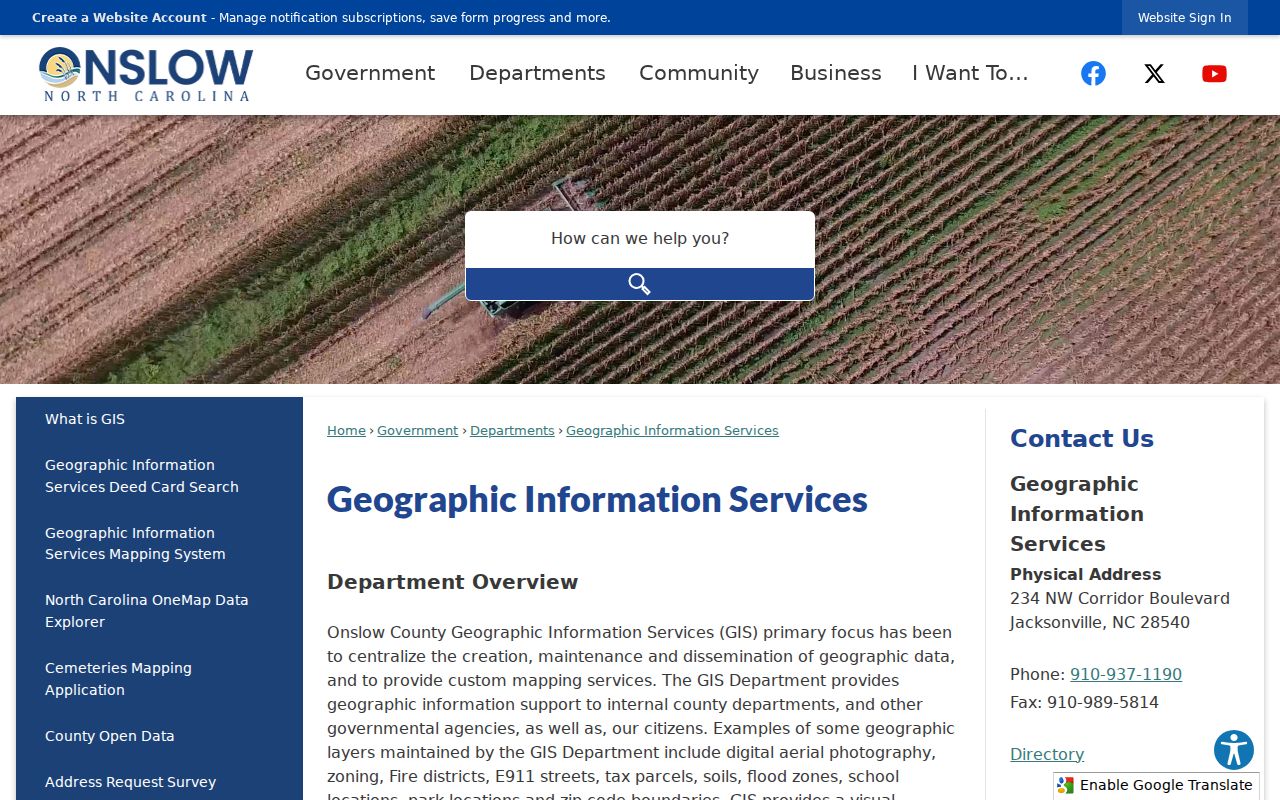The height and width of the screenshot is (800, 1280).
Task: Open the I Want To... menu
Action: click(970, 73)
